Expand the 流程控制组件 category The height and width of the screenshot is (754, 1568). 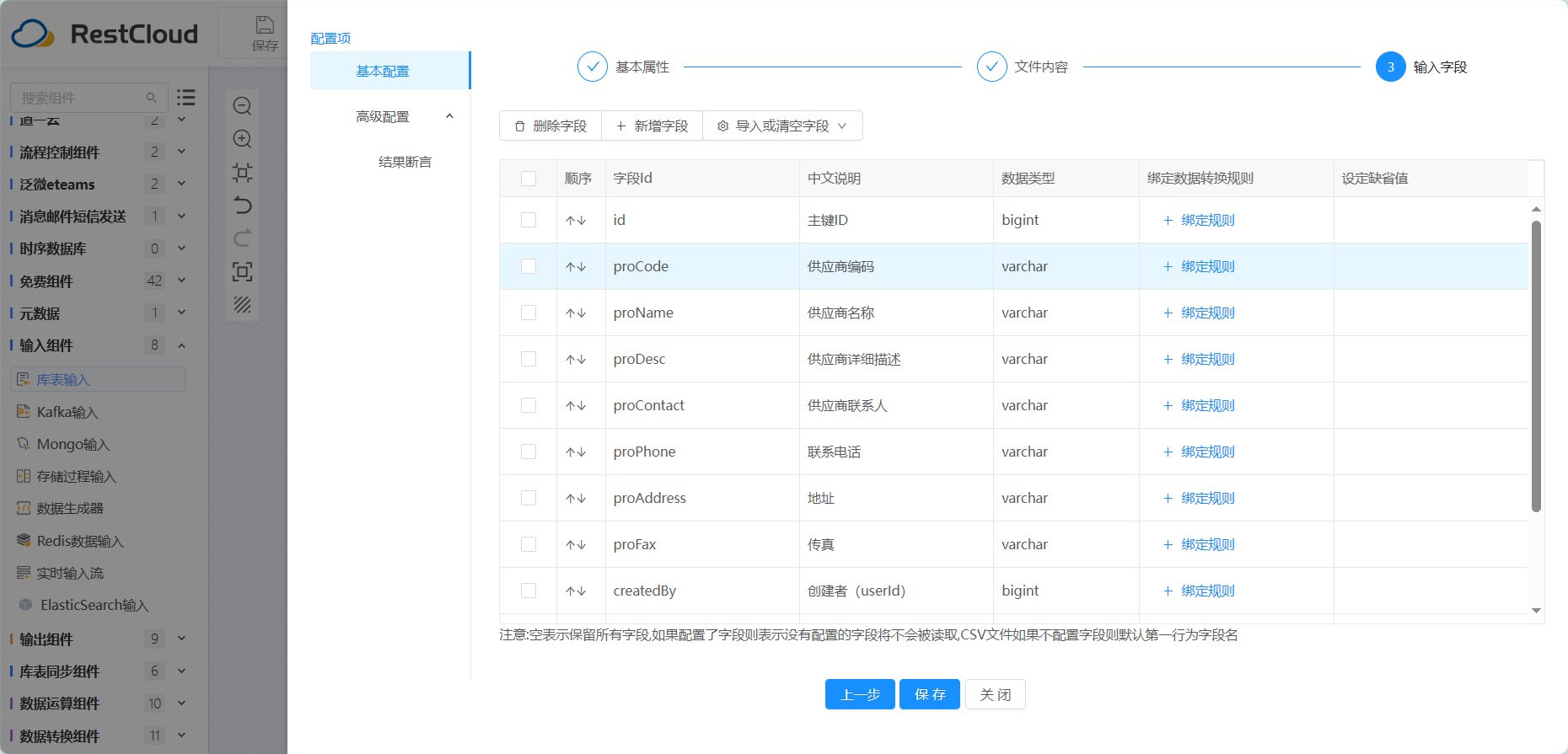click(181, 152)
